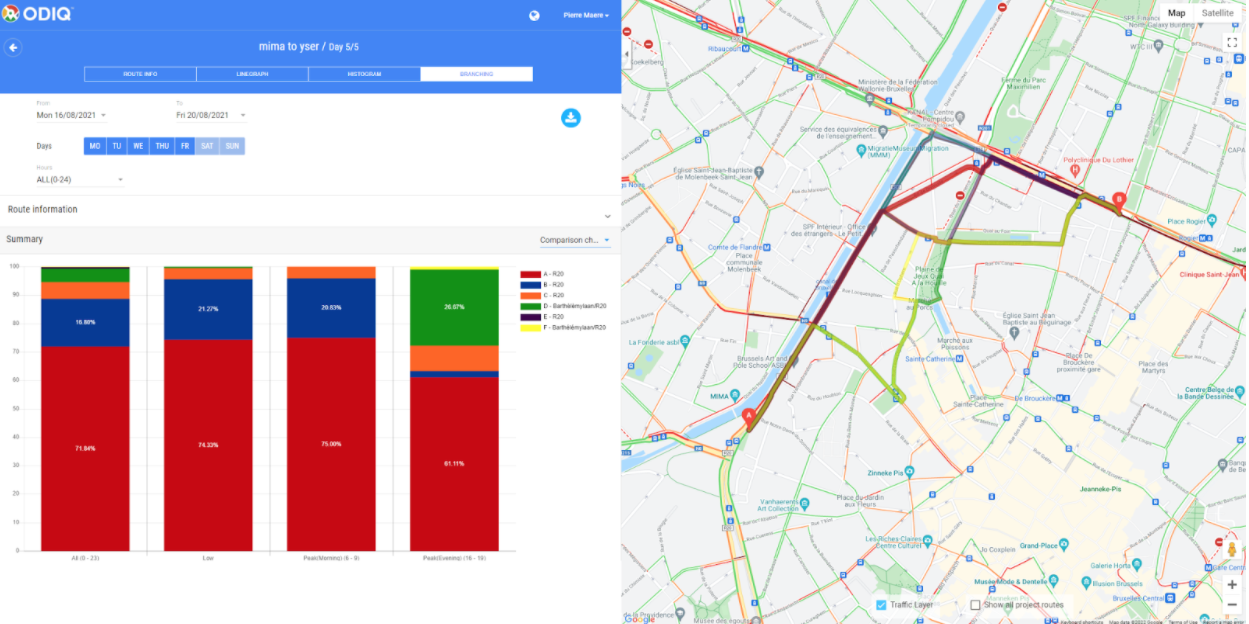Open the Comparison chart dropdown
1249x624 pixels.
(x=574, y=240)
